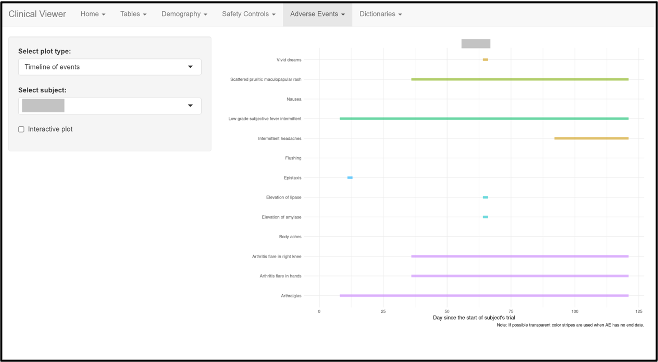Open the Home menu

coord(93,14)
